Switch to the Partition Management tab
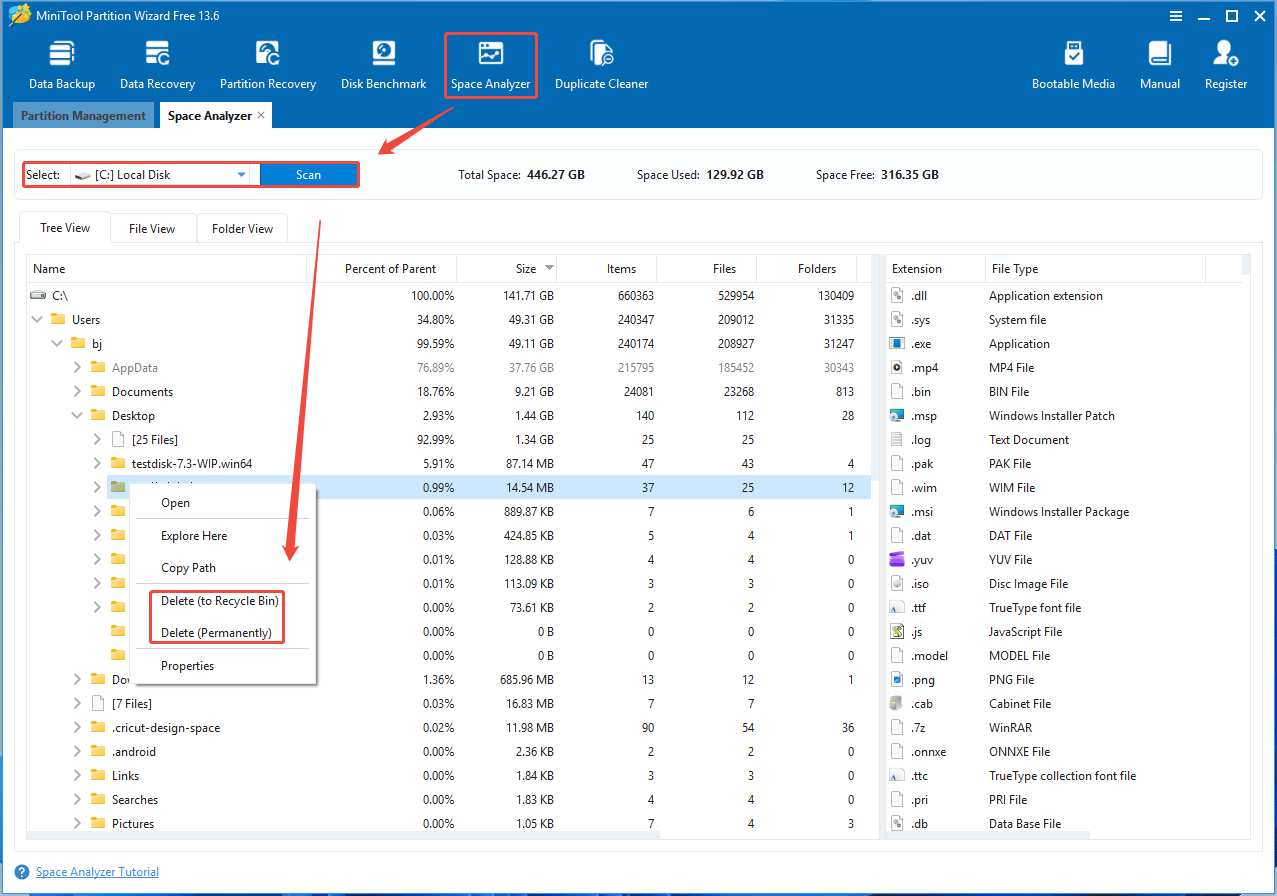This screenshot has height=896, width=1277. click(x=83, y=115)
